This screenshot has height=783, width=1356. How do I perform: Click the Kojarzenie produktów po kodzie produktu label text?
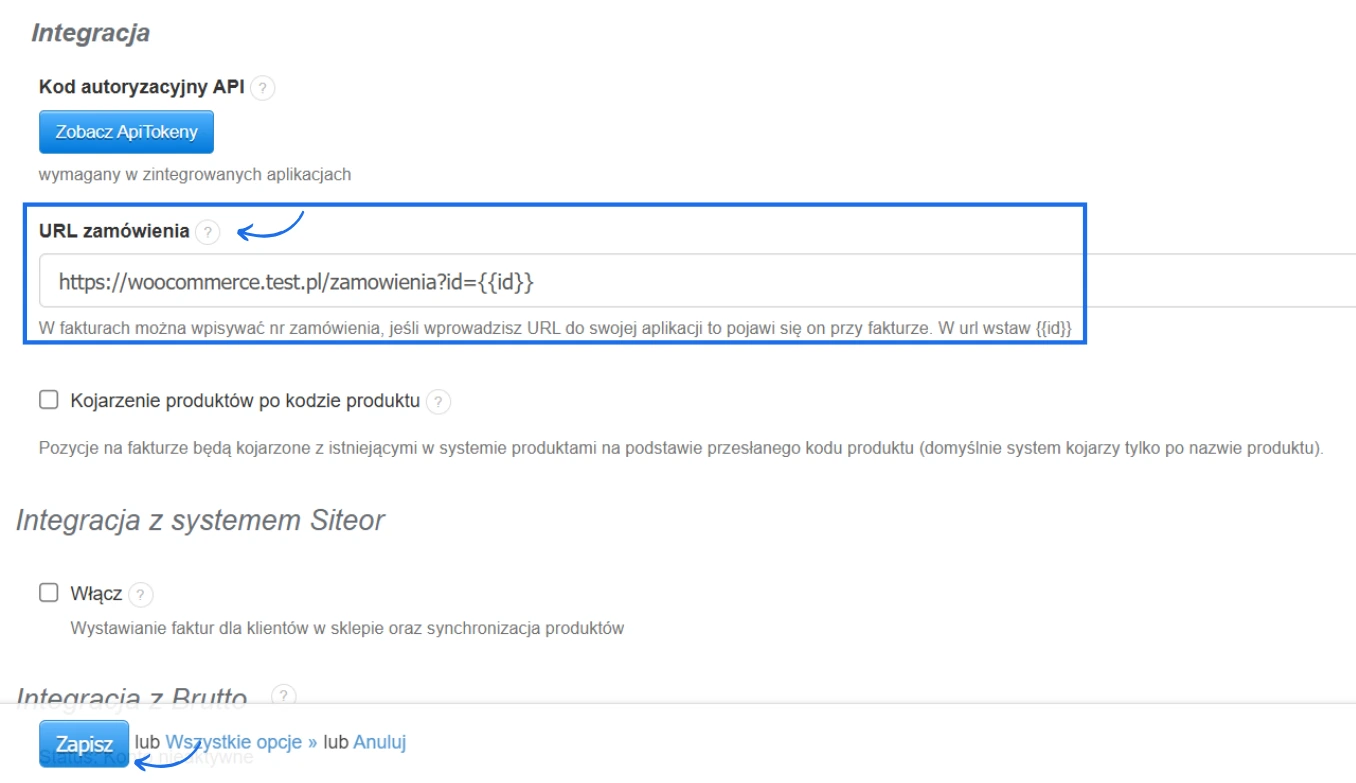pos(245,401)
